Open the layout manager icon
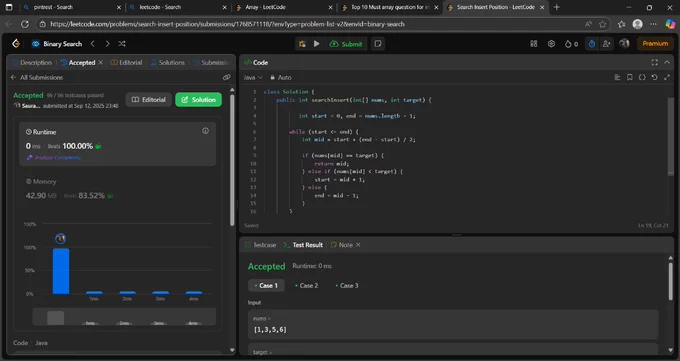The width and height of the screenshot is (680, 361). [x=534, y=44]
